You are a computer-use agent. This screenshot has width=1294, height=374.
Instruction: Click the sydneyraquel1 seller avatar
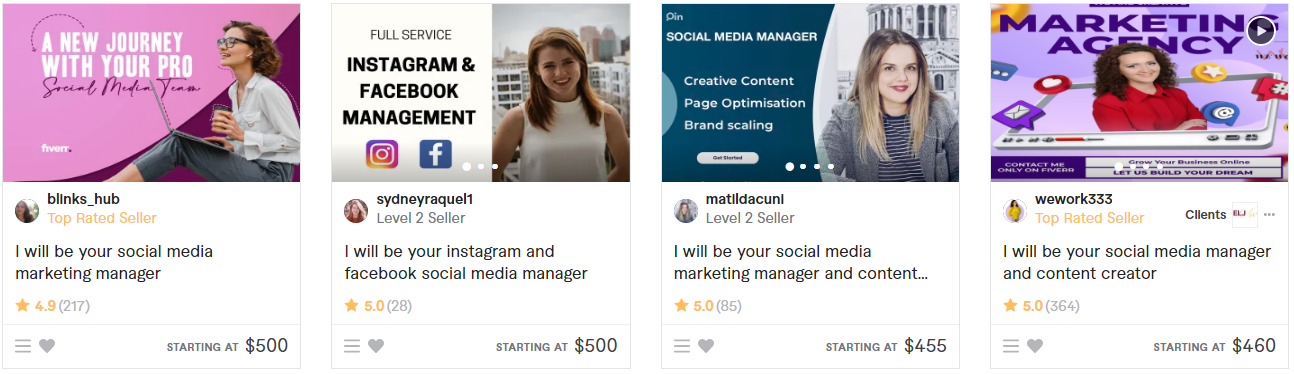(x=356, y=211)
